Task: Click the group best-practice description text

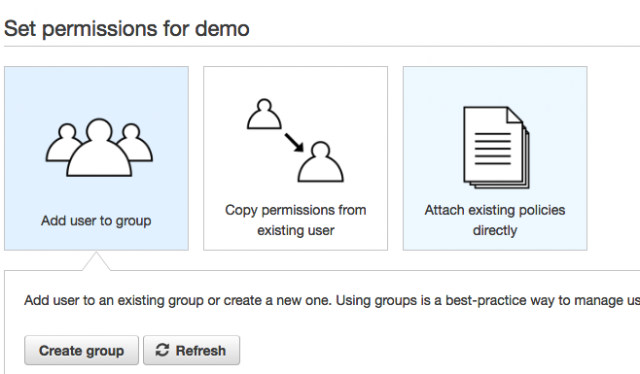Action: point(332,301)
